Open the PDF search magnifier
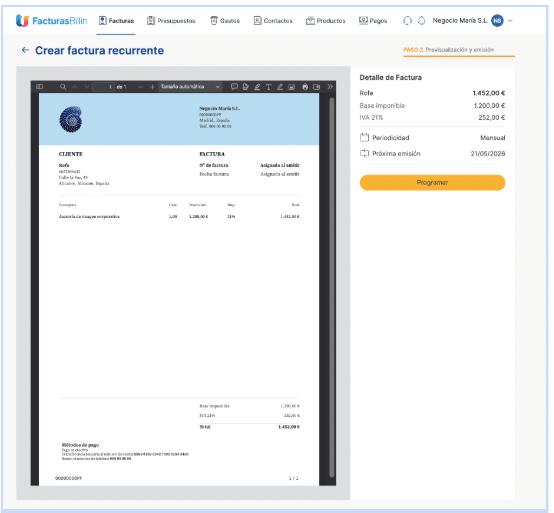This screenshot has width=554, height=513. [x=63, y=87]
